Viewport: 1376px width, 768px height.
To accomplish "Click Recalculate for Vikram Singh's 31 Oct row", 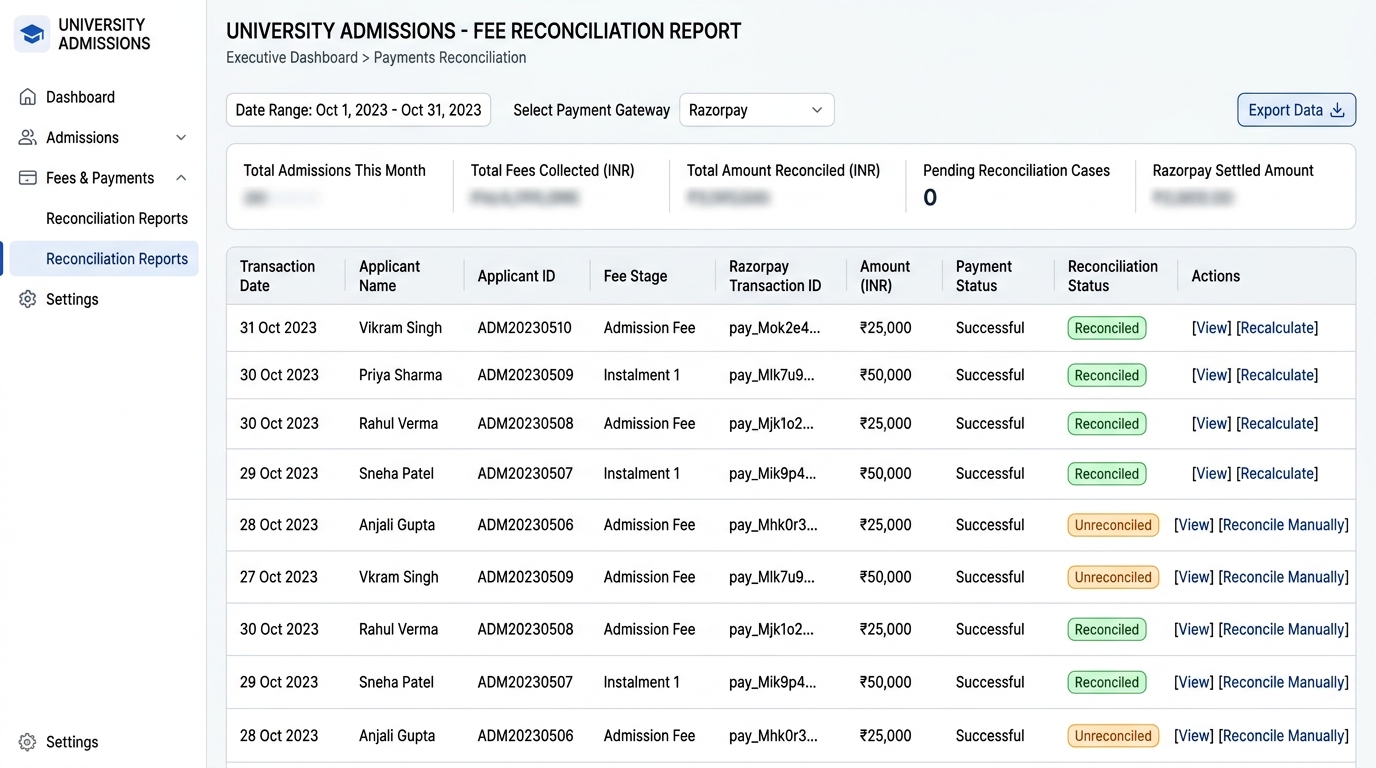I will (1277, 328).
